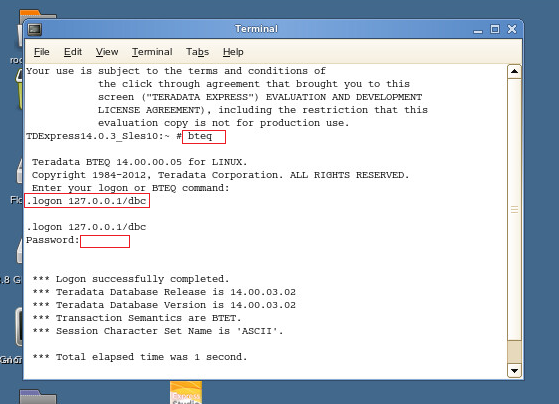Open the Help menu

pos(233,52)
